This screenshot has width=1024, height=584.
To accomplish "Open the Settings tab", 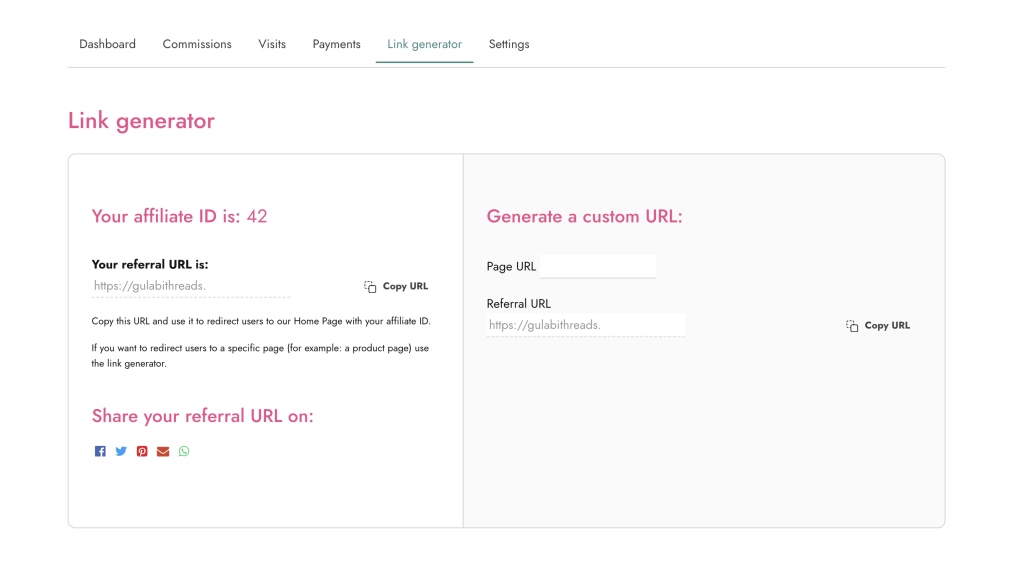I will coord(509,44).
